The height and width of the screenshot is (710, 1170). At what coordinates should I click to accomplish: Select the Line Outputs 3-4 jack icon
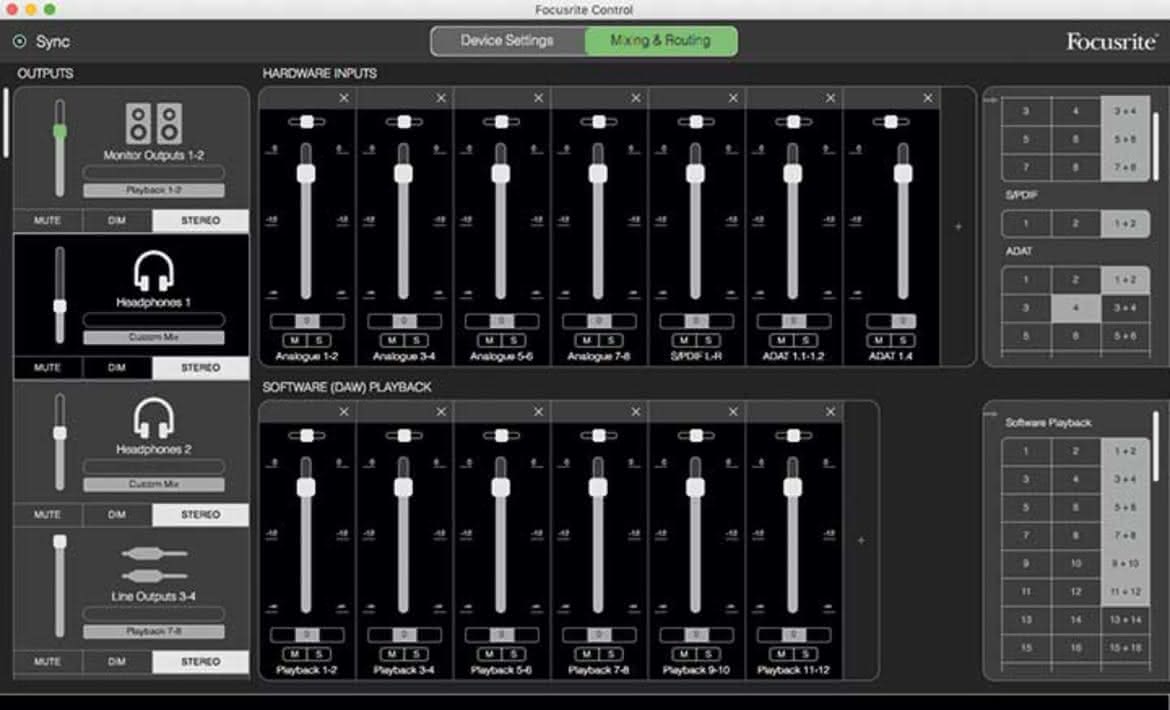[x=154, y=565]
